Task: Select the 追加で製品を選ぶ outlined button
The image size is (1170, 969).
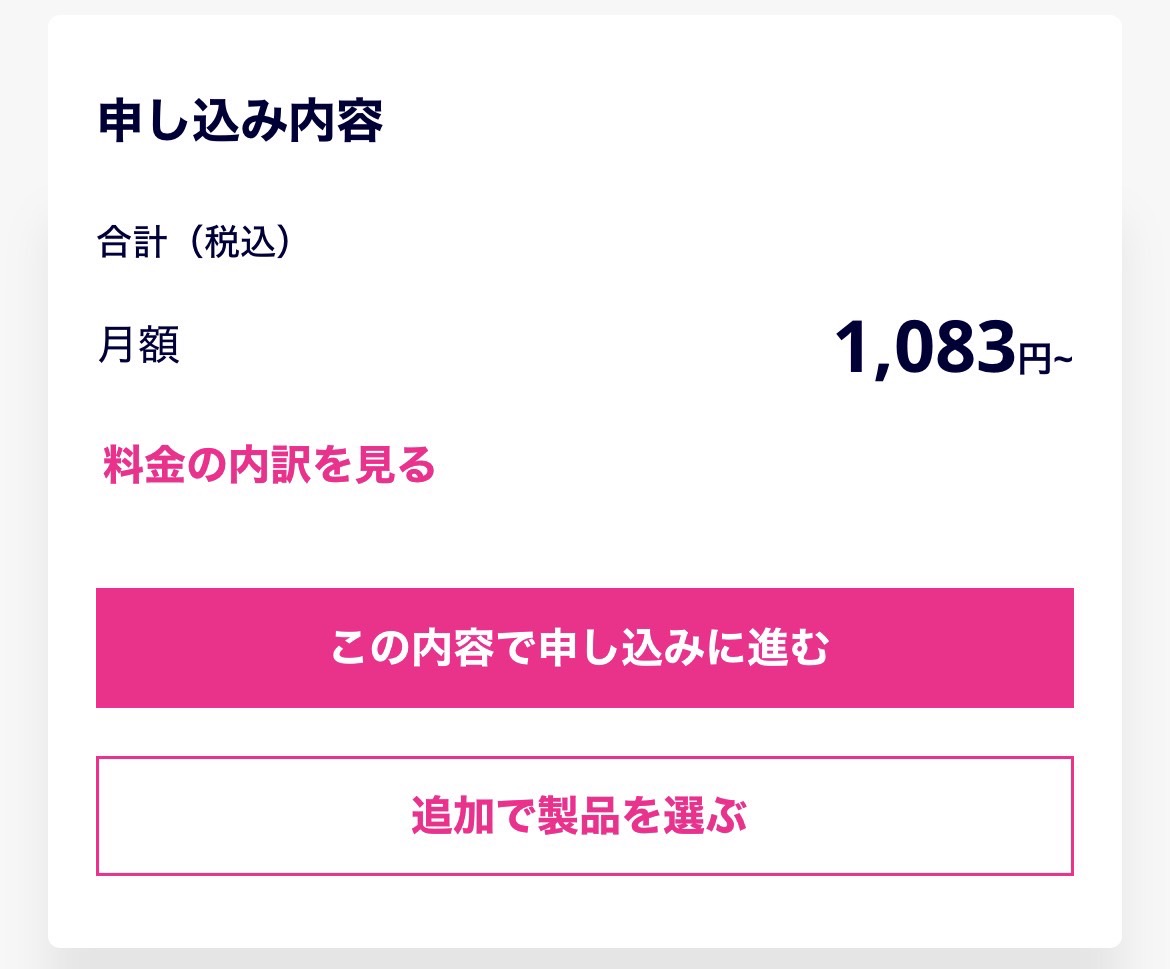Action: [x=584, y=816]
